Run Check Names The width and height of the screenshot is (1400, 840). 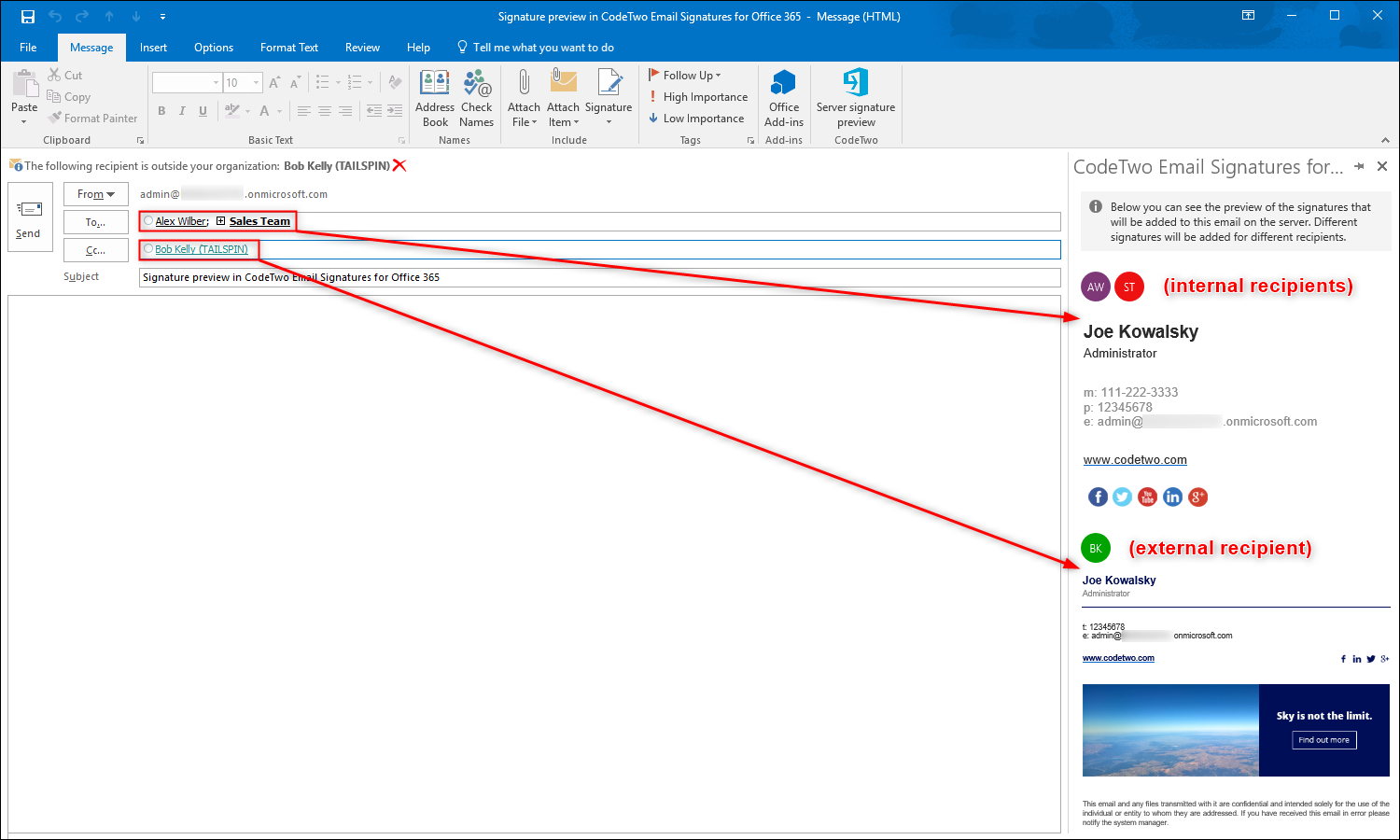(477, 98)
